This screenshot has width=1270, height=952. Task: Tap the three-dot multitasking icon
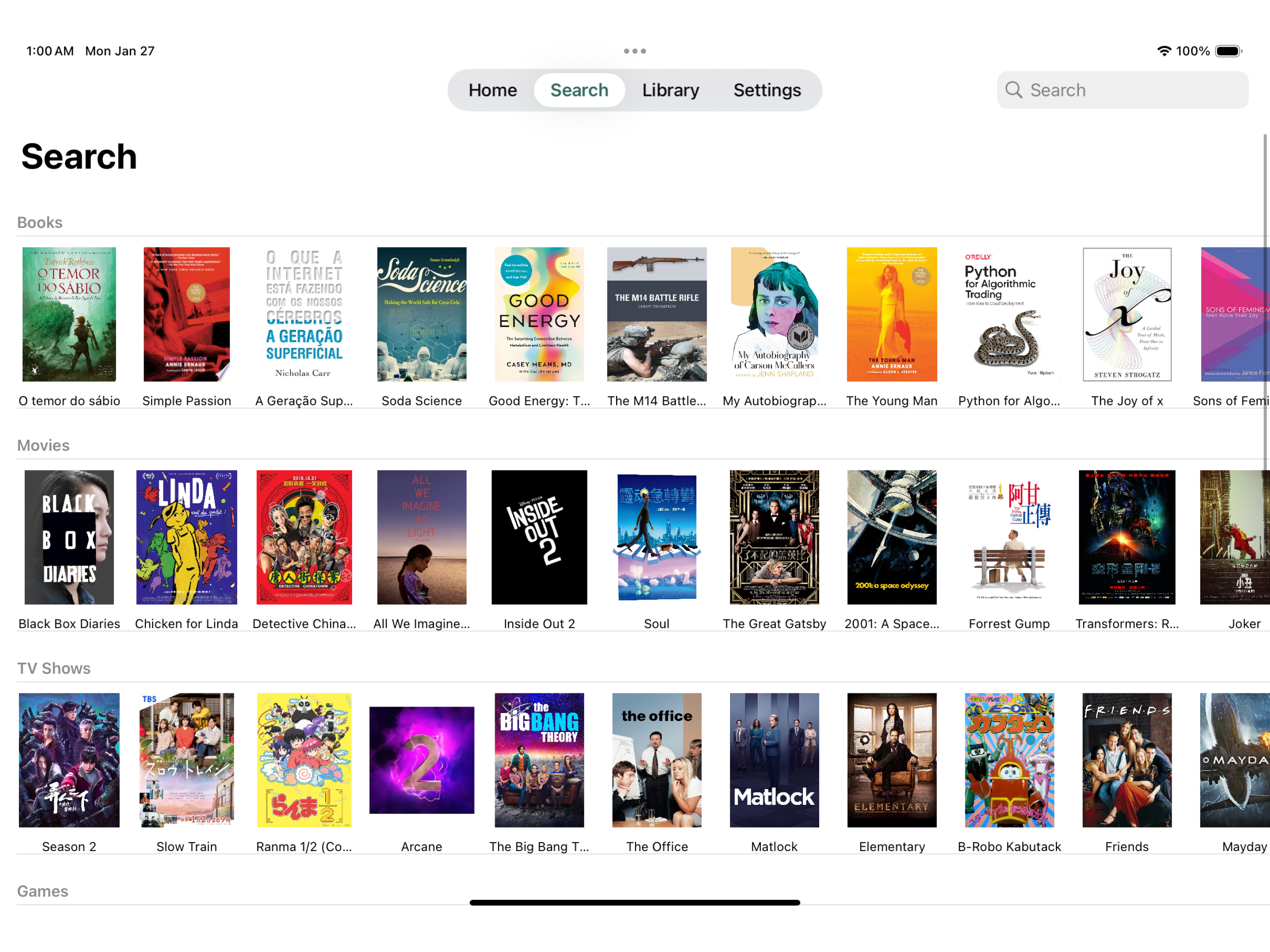pyautogui.click(x=635, y=51)
